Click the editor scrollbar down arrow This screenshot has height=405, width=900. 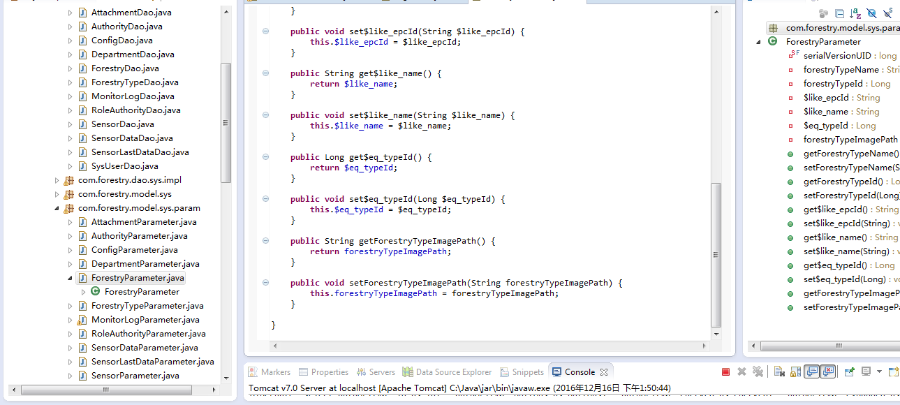pos(716,334)
